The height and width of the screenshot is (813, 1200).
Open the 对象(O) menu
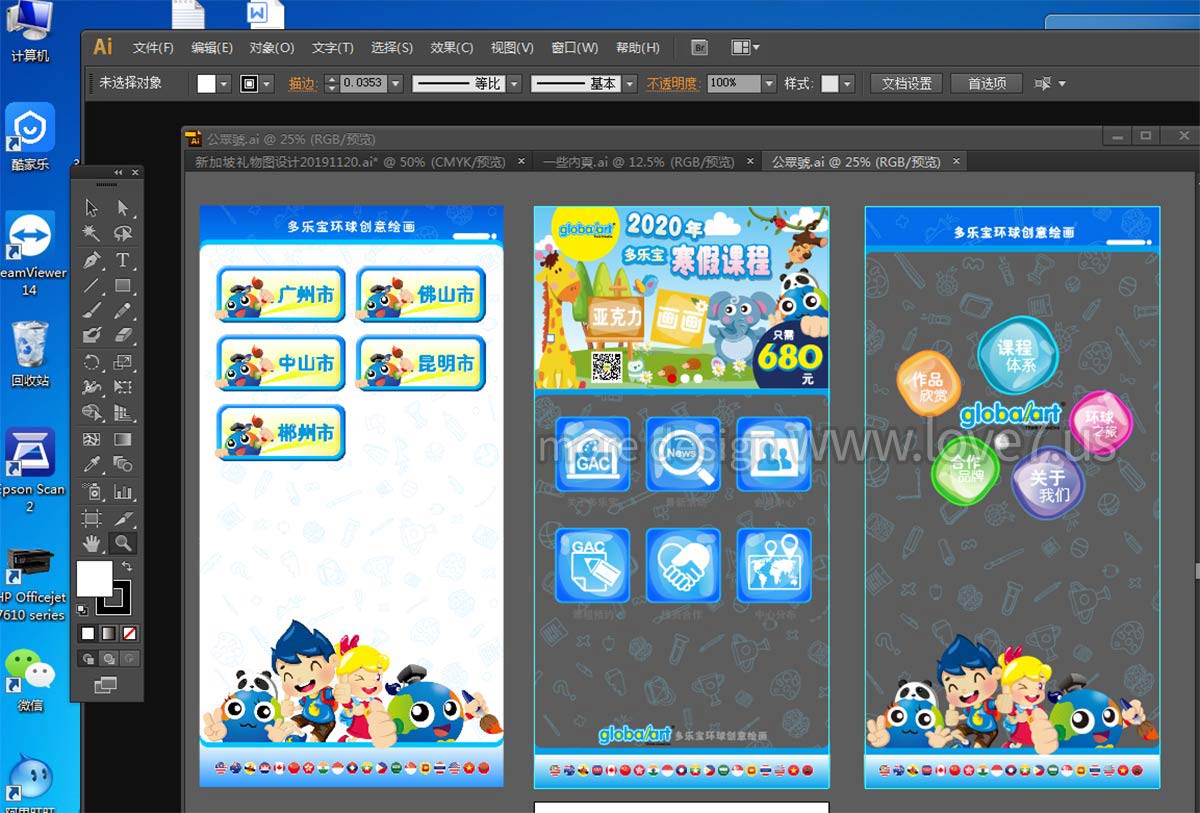click(272, 47)
